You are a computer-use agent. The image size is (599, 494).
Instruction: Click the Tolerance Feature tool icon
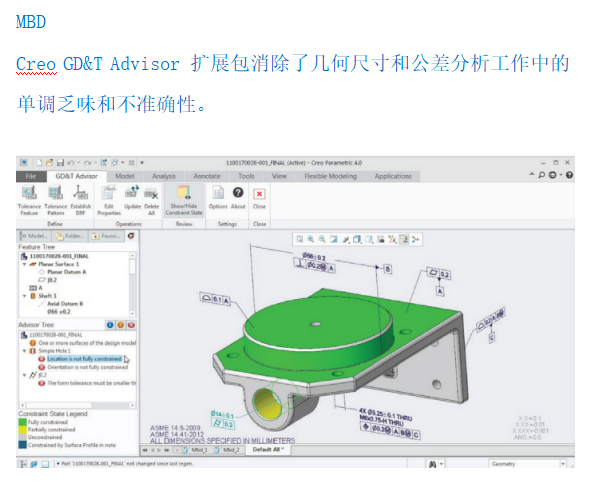click(29, 193)
